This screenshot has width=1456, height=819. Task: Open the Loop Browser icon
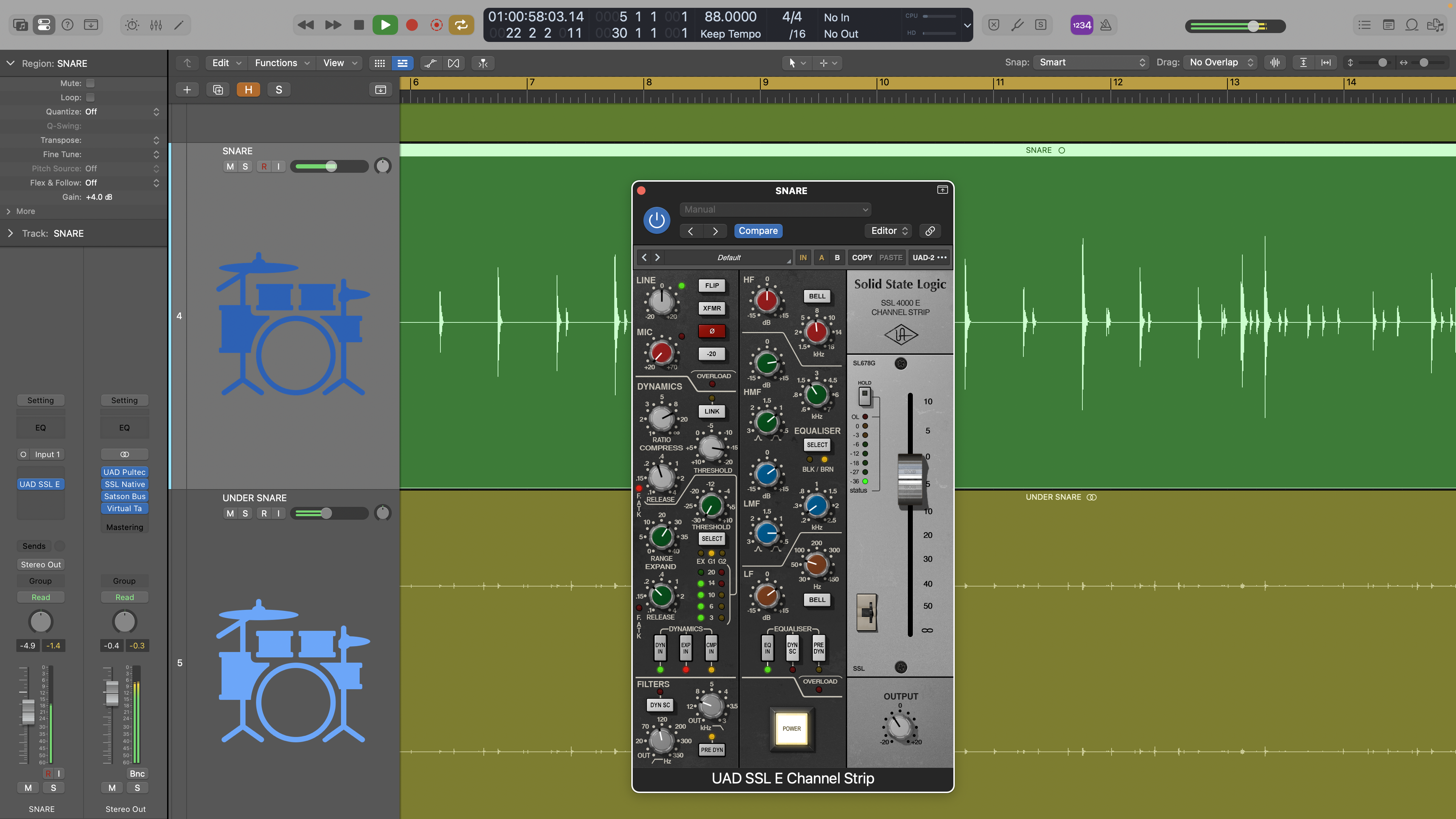(1411, 25)
